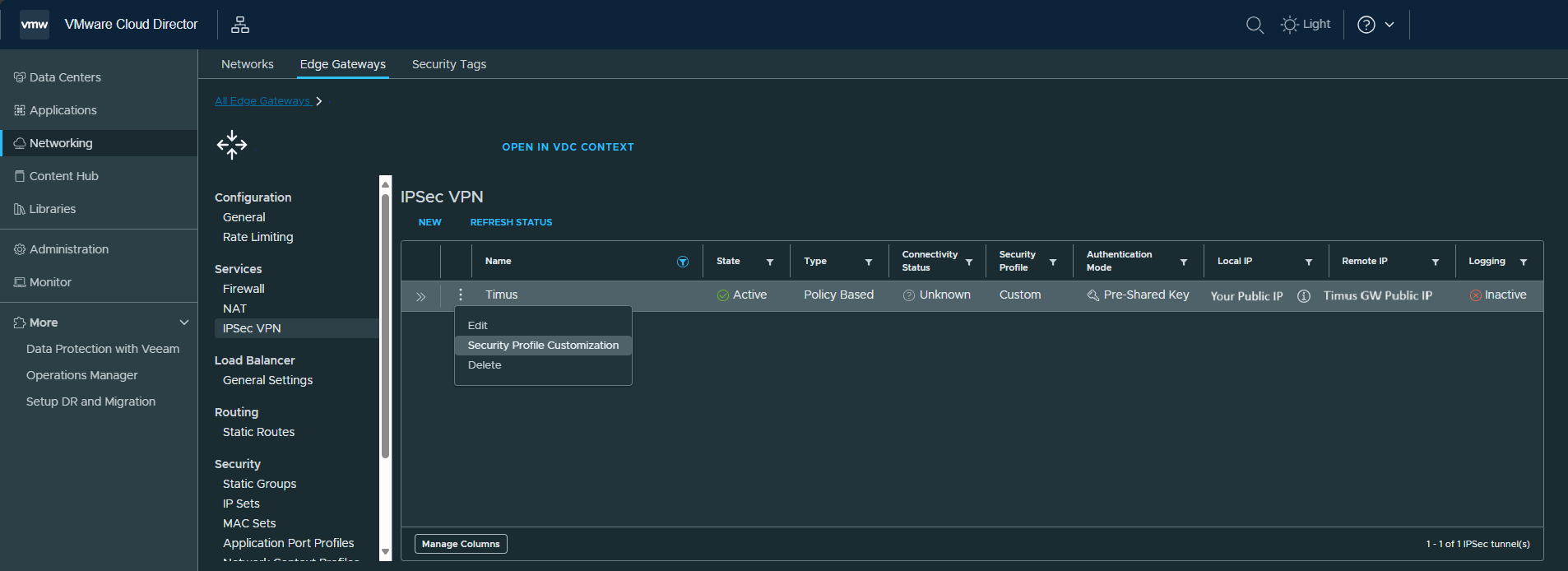The height and width of the screenshot is (571, 1568).
Task: Click scroll up arrow of side menu
Action: 385,184
